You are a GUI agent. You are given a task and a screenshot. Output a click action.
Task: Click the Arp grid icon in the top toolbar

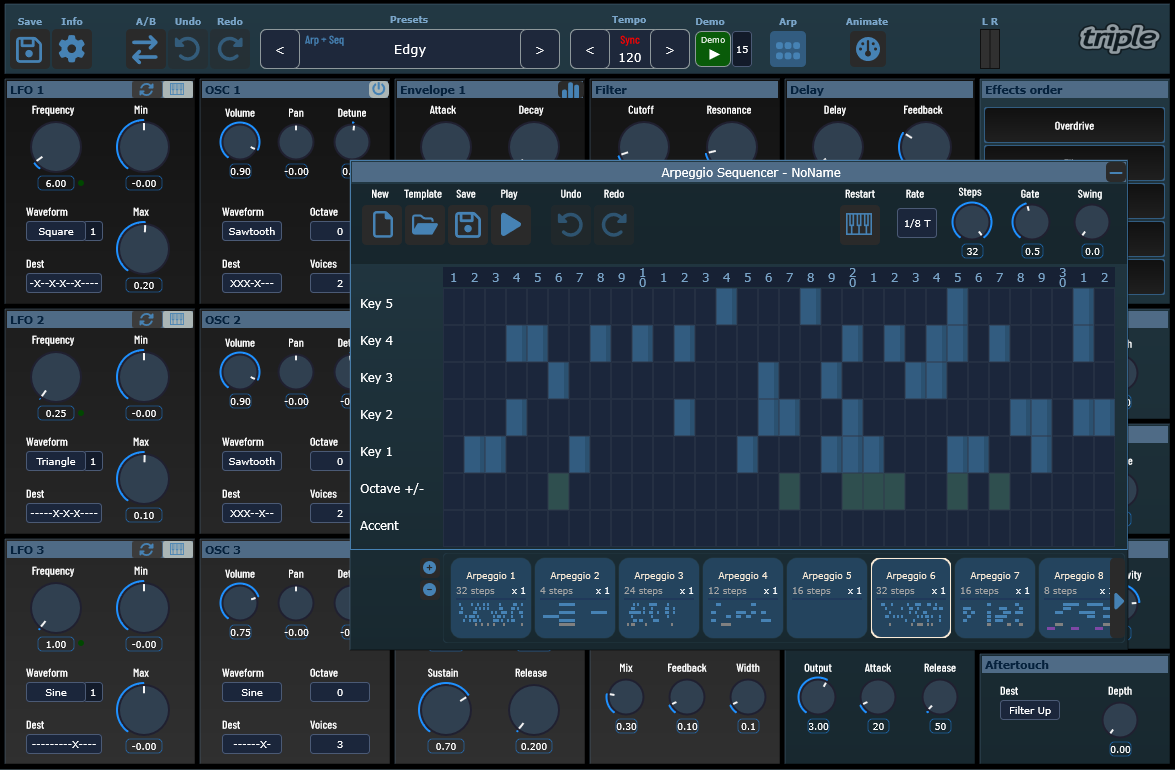[x=788, y=47]
